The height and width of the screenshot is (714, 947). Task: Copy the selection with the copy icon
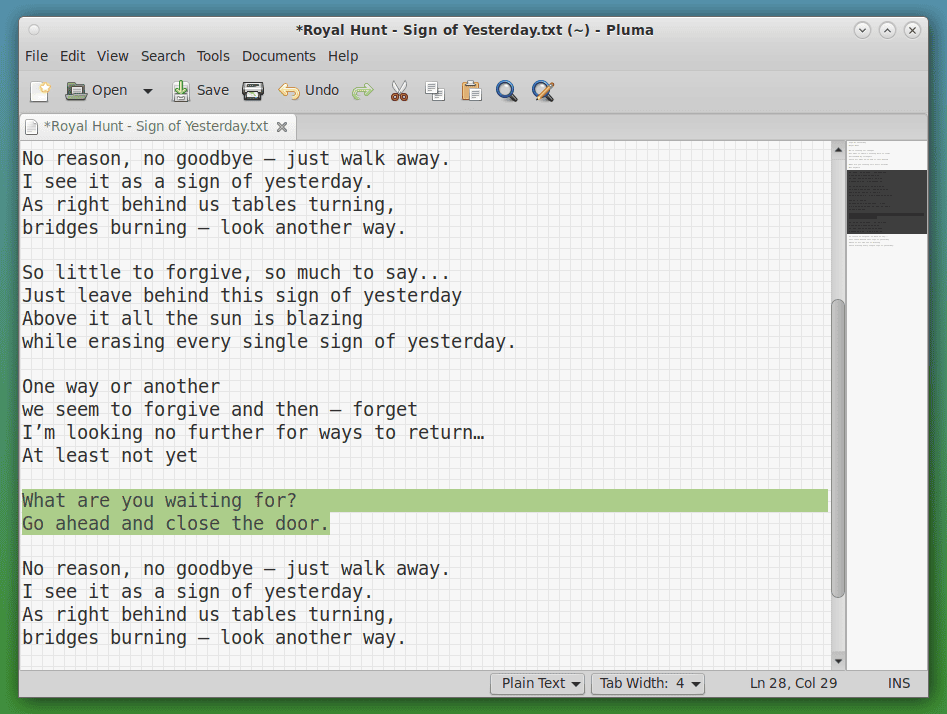pos(435,91)
